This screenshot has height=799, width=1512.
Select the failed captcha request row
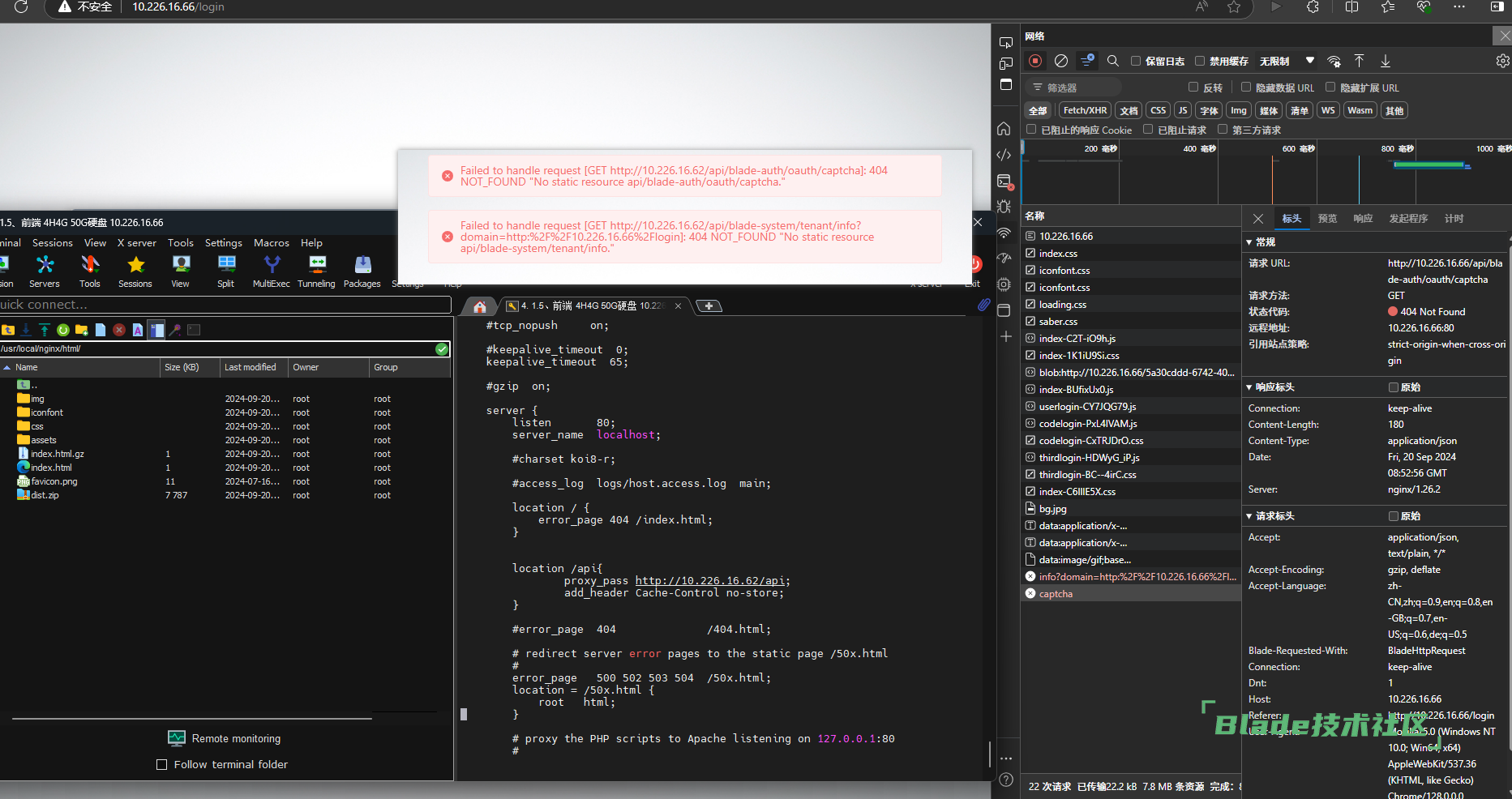[x=1132, y=594]
